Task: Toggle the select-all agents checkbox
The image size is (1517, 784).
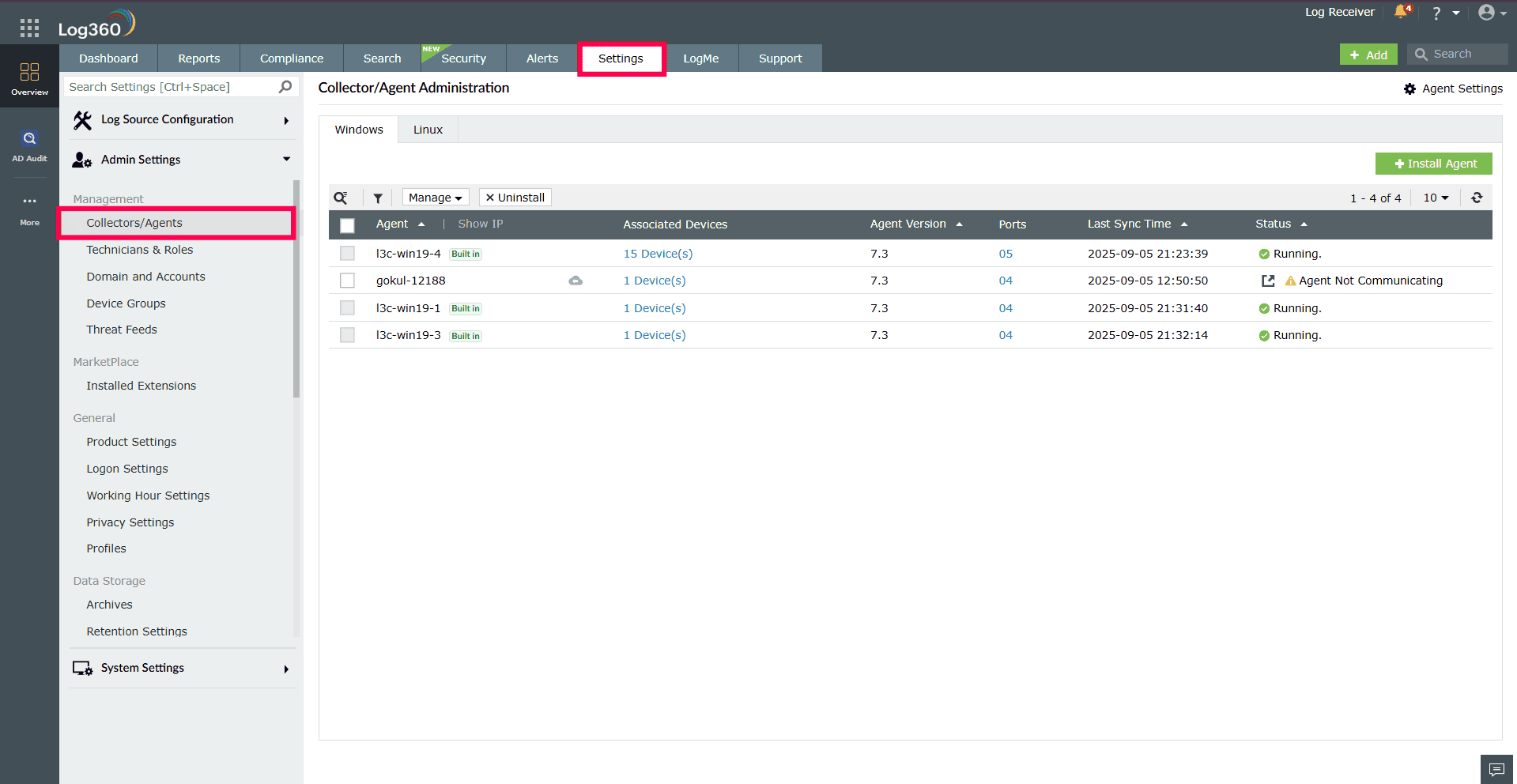Action: 347,225
